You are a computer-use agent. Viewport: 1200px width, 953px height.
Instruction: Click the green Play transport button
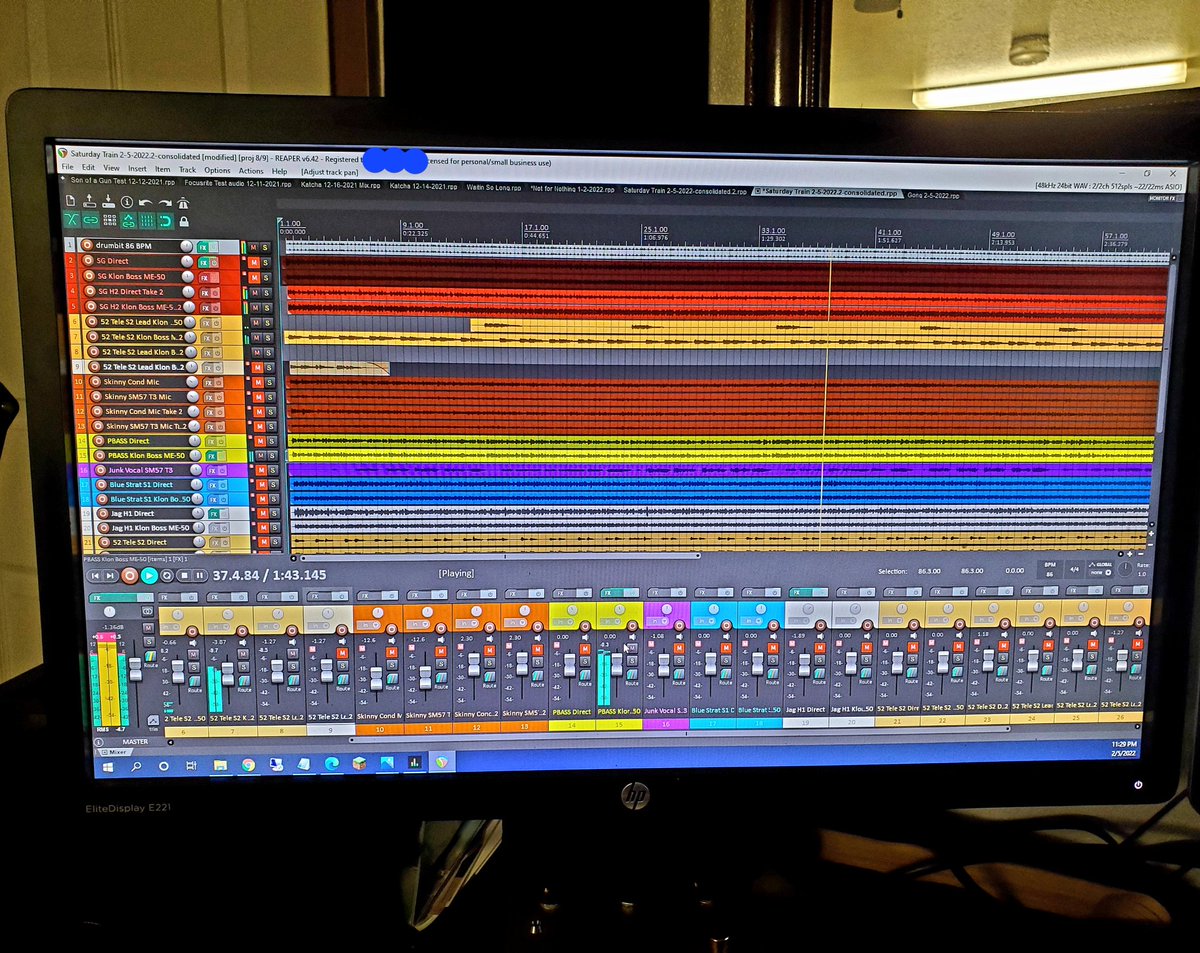click(x=149, y=576)
